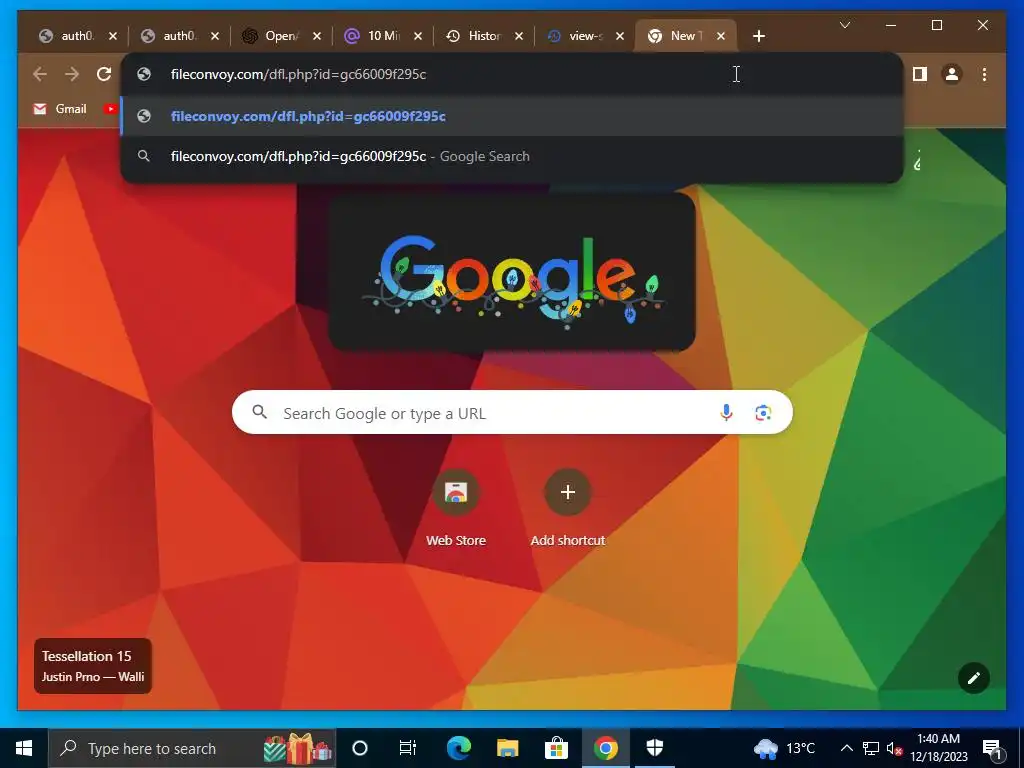Reload the page with the refresh icon
This screenshot has width=1024, height=768.
(104, 74)
